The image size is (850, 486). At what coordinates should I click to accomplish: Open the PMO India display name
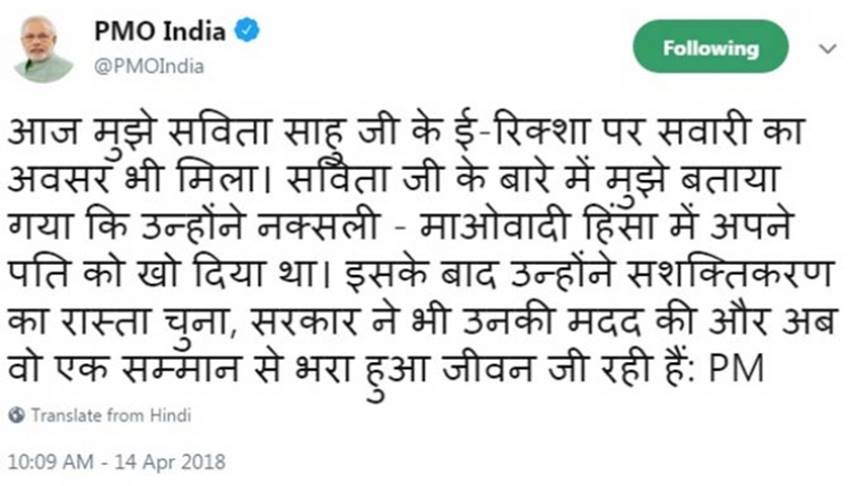(161, 30)
